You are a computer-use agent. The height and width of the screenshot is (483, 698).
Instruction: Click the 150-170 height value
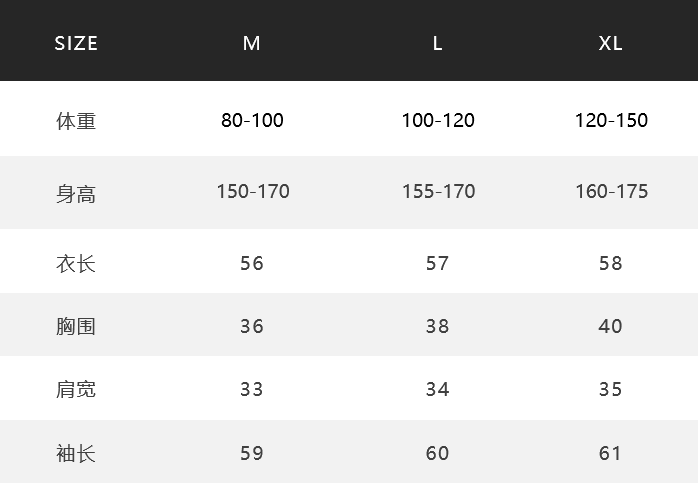point(253,192)
